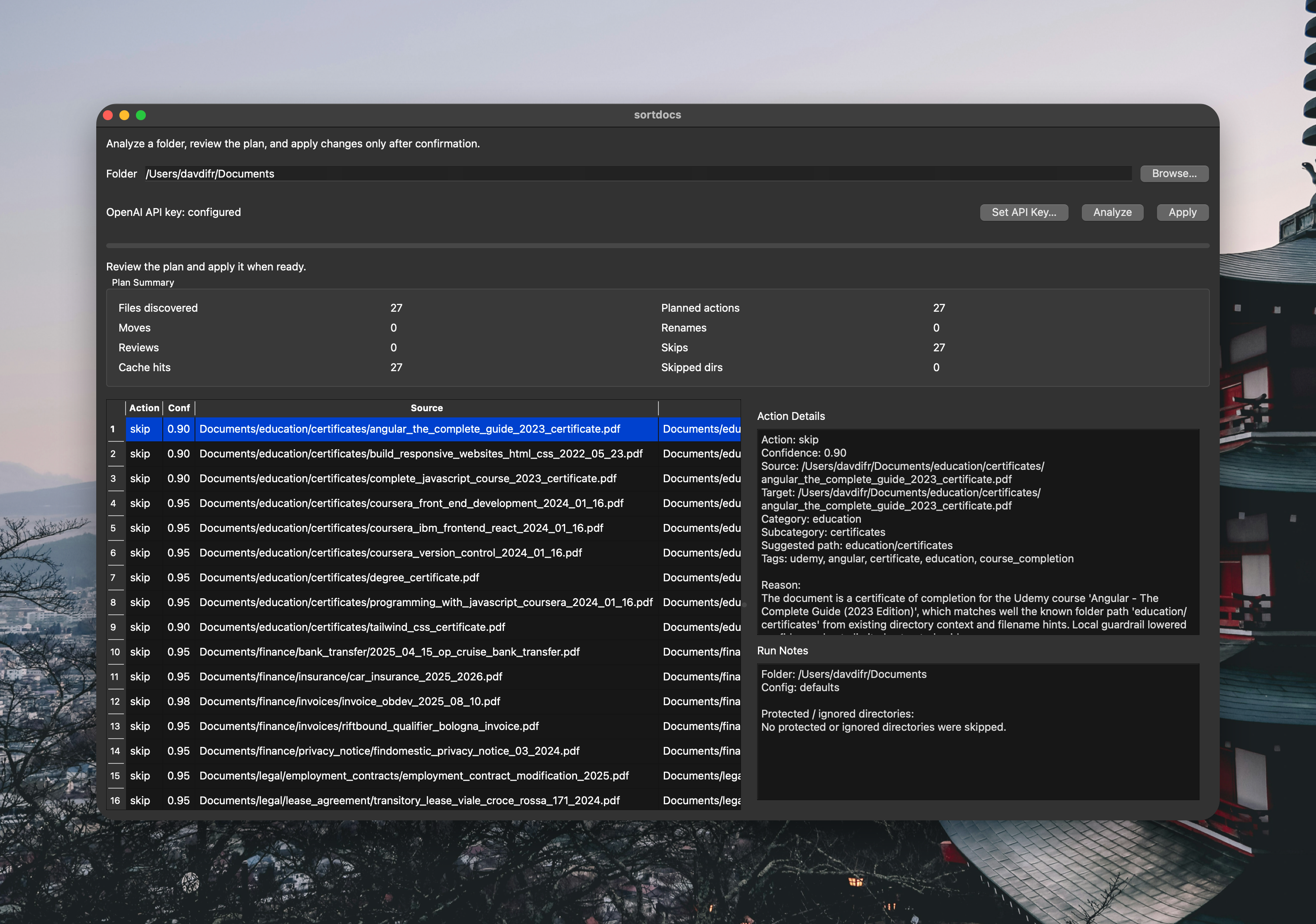Select the employment_contract_modification_2025.pdf row

click(414, 776)
